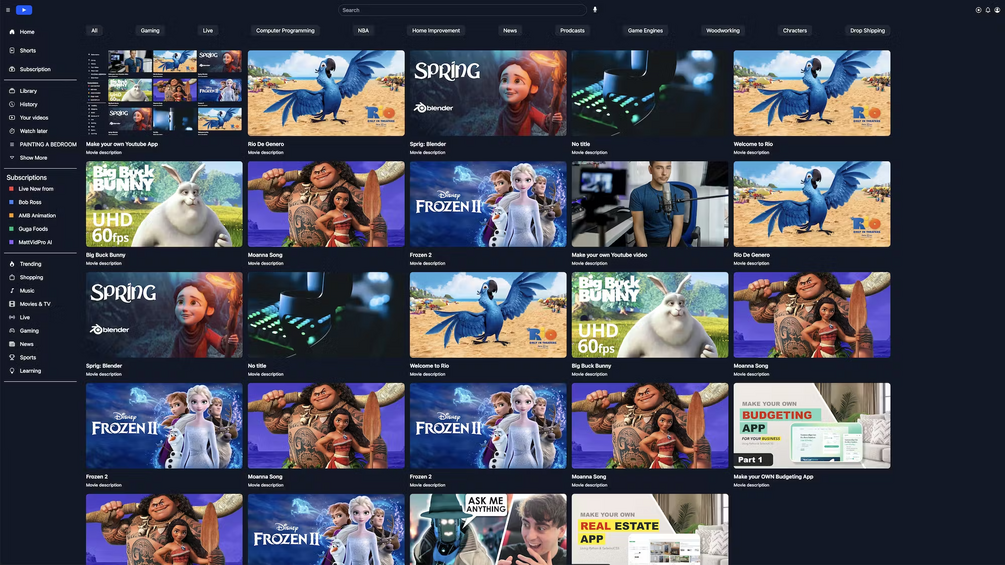Select the News filter chip at top
Viewport: 1005px width, 565px height.
click(x=510, y=30)
